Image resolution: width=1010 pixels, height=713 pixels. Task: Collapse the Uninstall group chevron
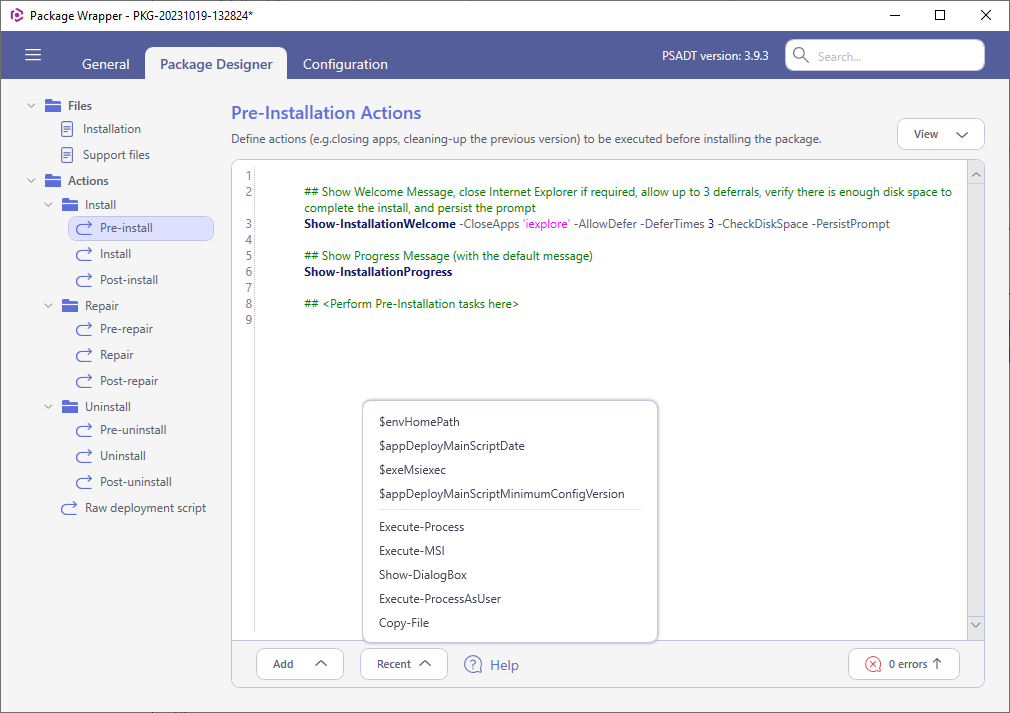click(x=48, y=407)
